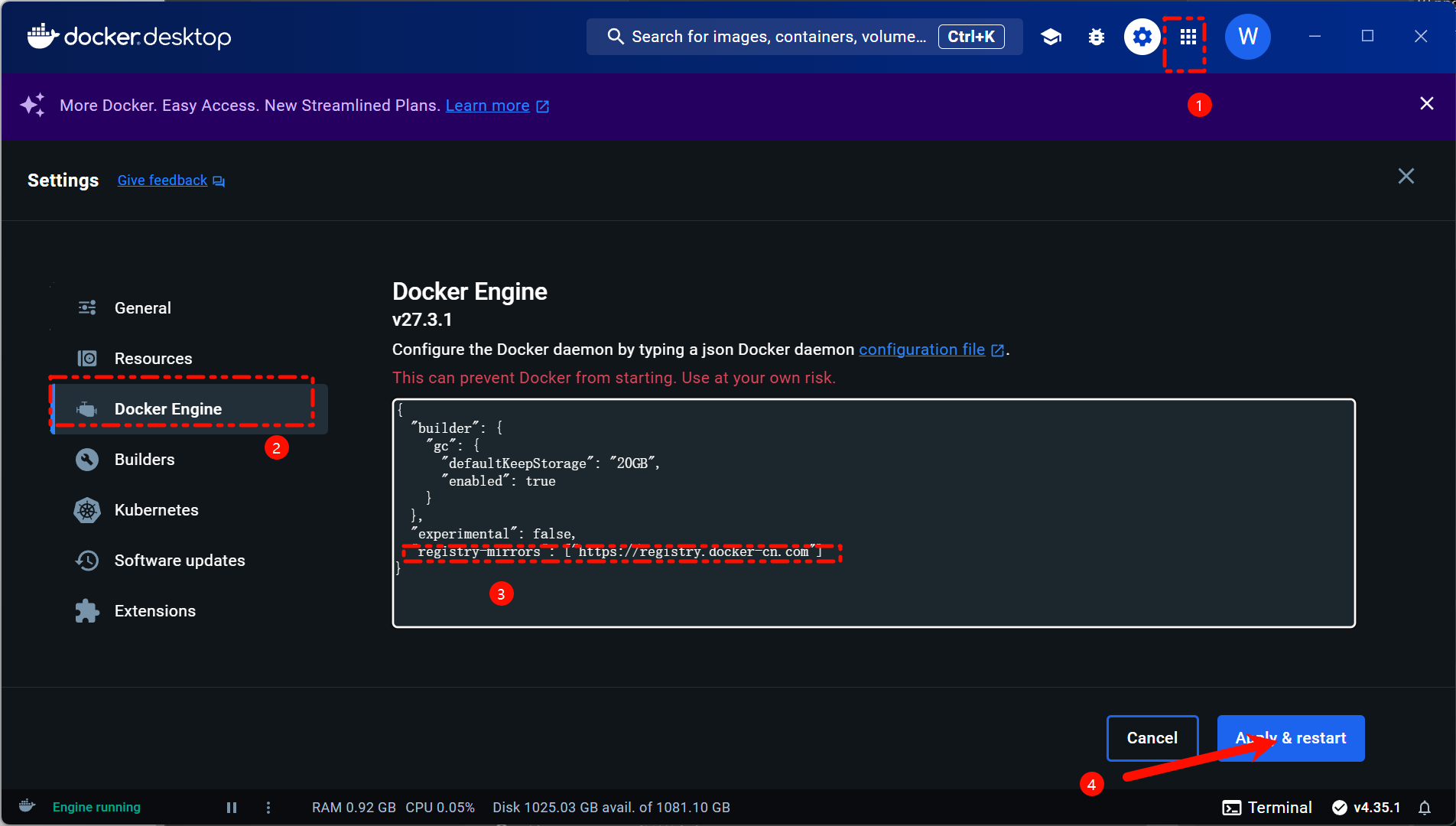Viewport: 1456px width, 826px height.
Task: Open the configuration file documentation link
Action: [921, 350]
